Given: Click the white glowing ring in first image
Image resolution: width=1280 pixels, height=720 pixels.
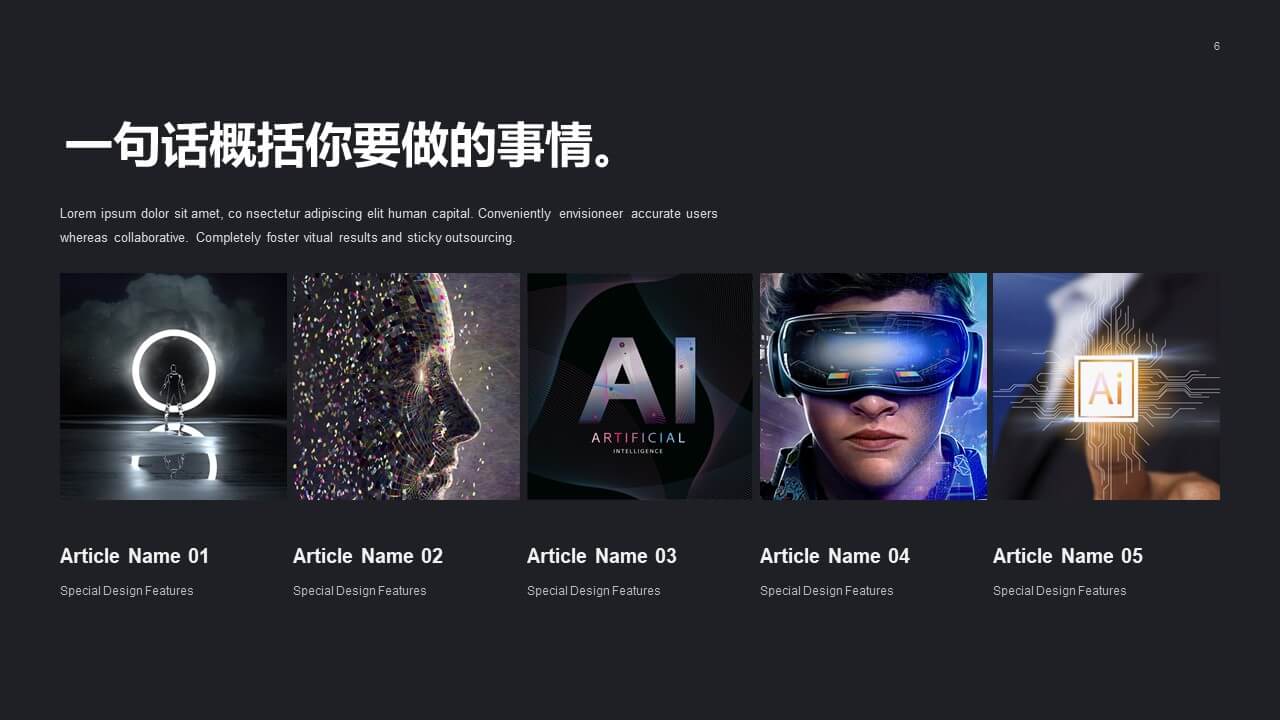Looking at the screenshot, I should (x=174, y=371).
